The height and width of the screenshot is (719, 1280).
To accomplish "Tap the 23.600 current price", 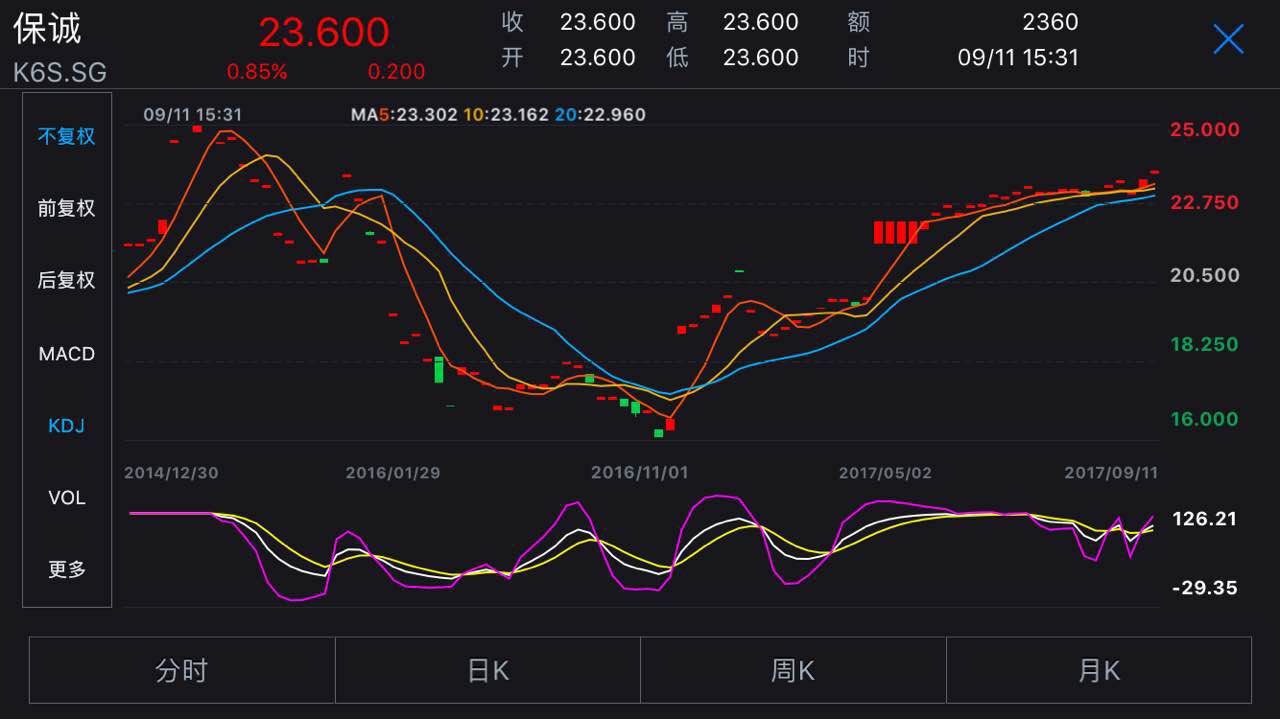I will click(x=324, y=32).
